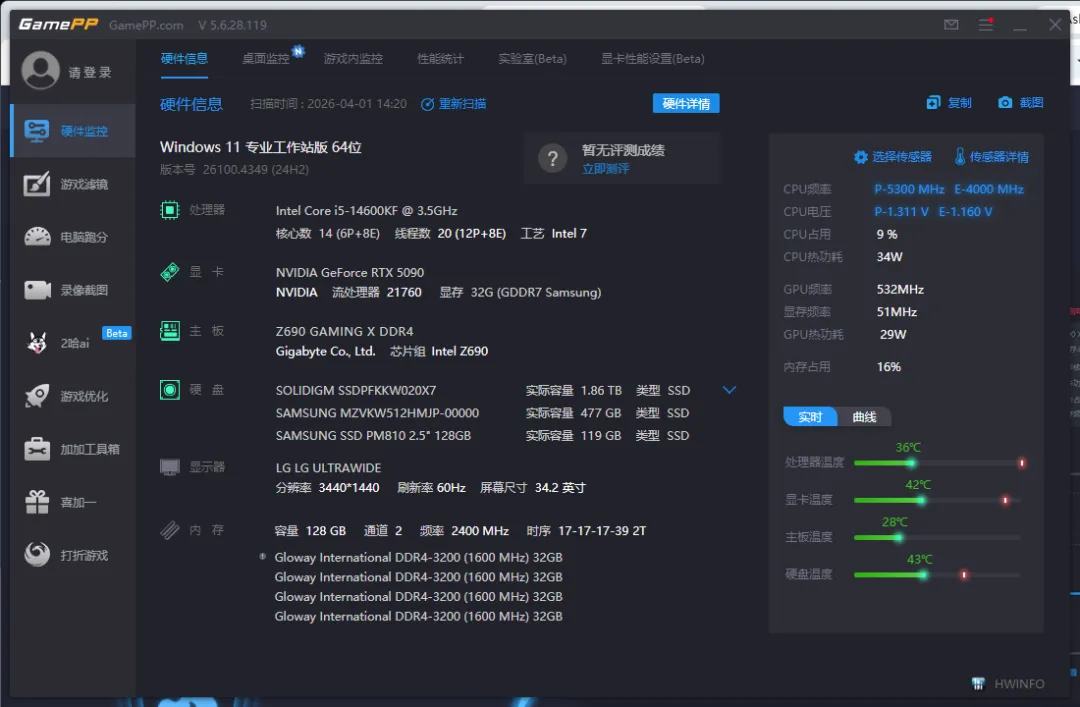
Task: Click the 内存 RAM stick icon
Action: click(x=169, y=530)
